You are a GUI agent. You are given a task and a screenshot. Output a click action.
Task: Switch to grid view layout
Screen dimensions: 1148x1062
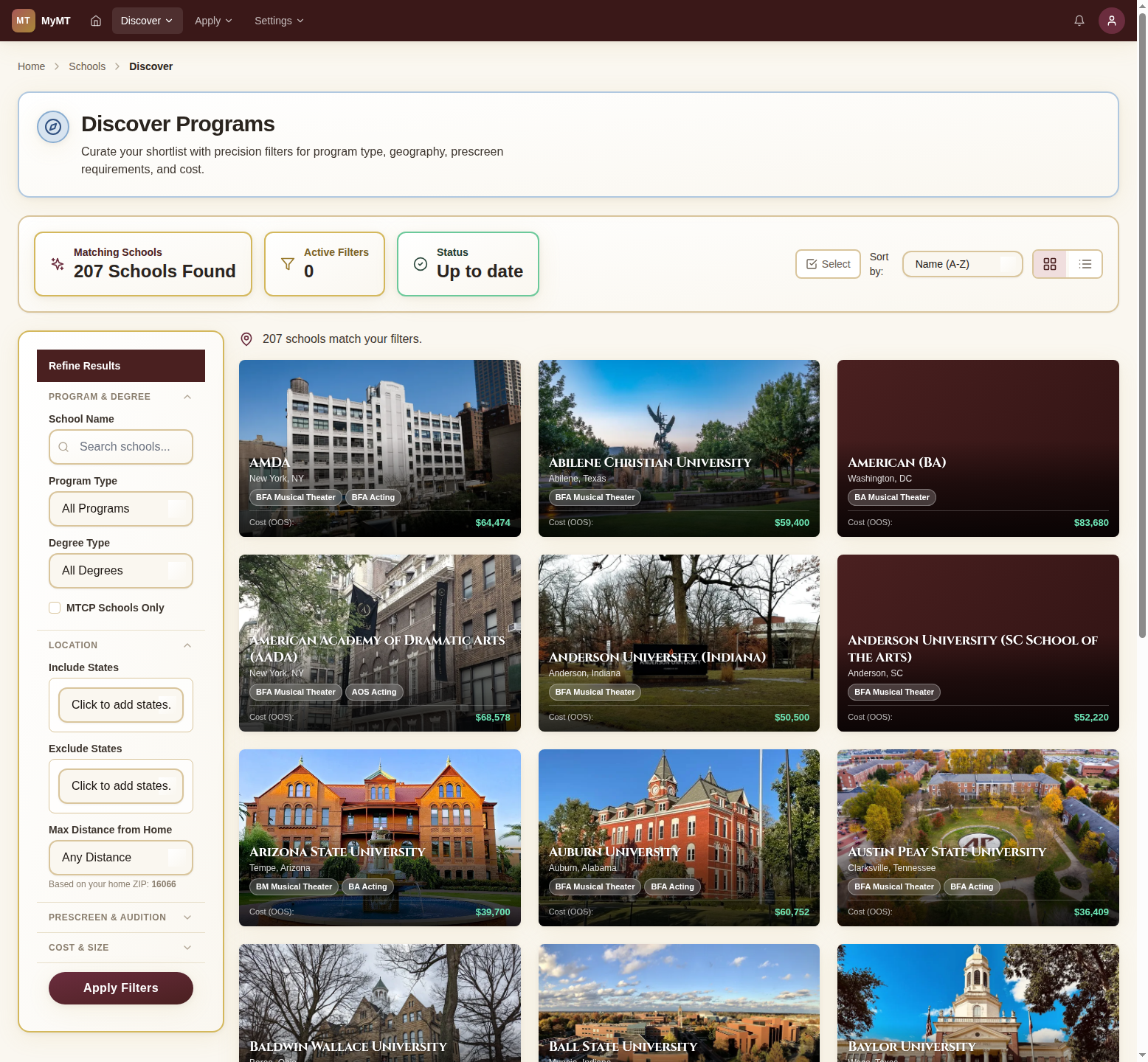pyautogui.click(x=1049, y=264)
